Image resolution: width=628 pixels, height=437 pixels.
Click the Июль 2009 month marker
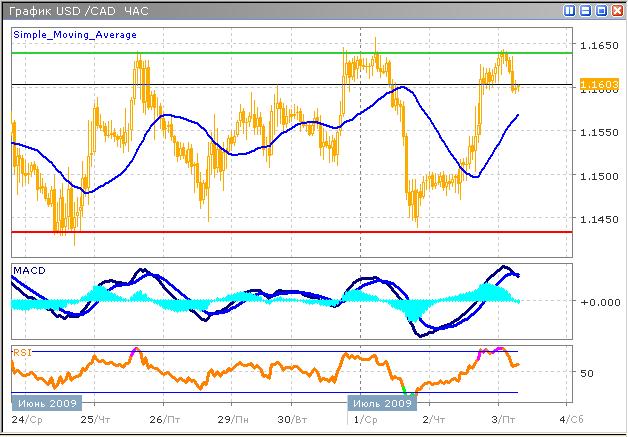pos(380,402)
